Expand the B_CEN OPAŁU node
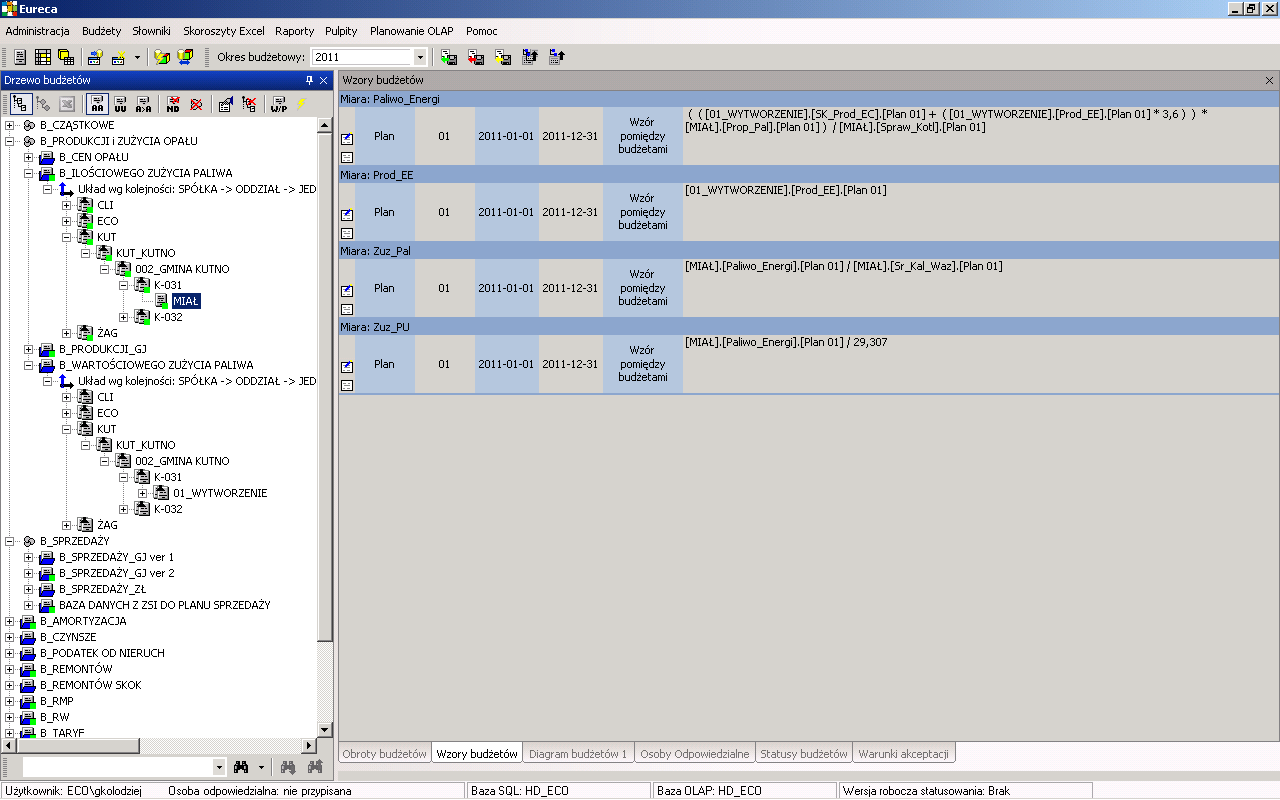Viewport: 1280px width, 800px height. tap(29, 157)
